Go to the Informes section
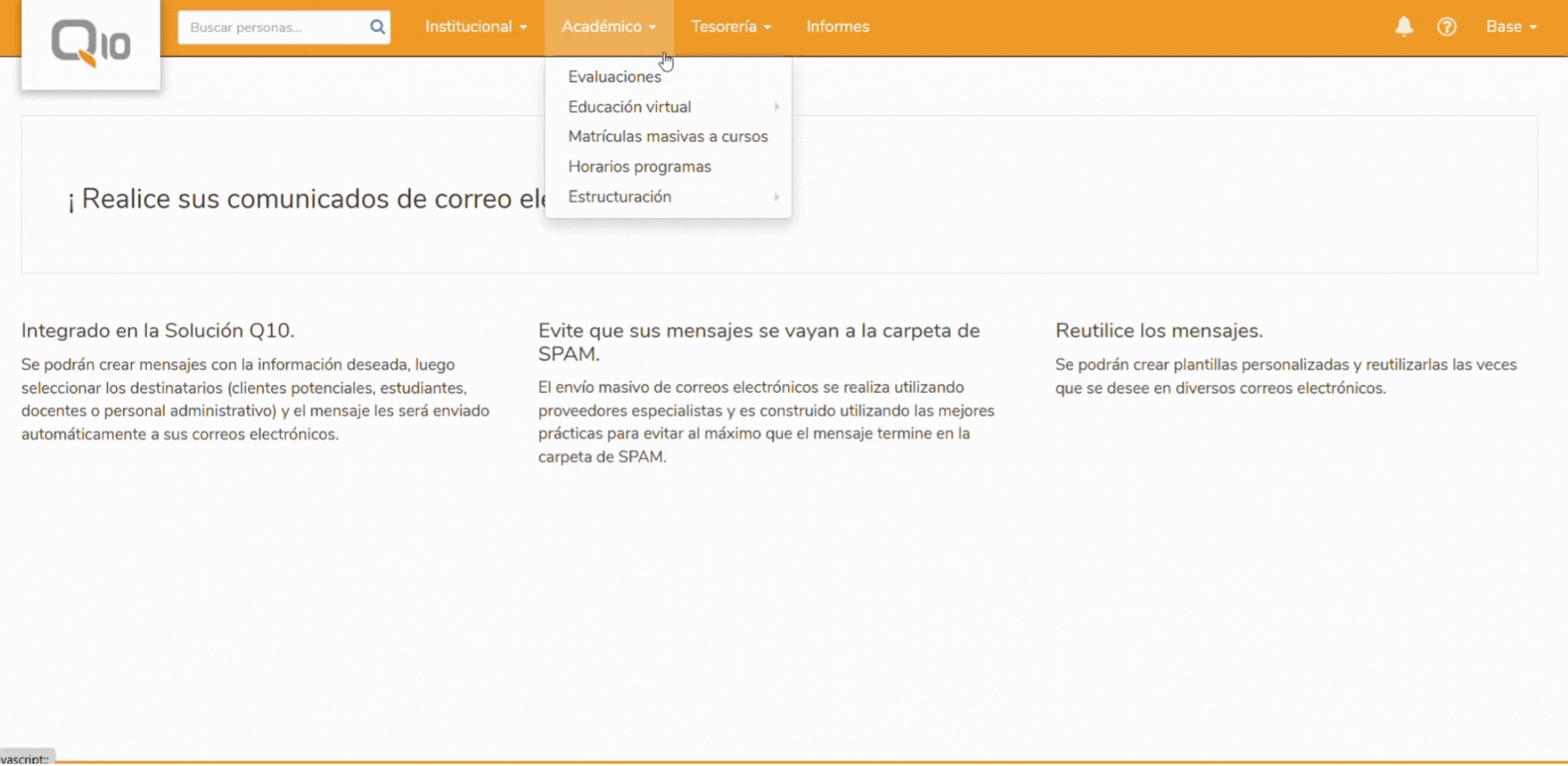Screen dimensions: 1568x766 [838, 27]
